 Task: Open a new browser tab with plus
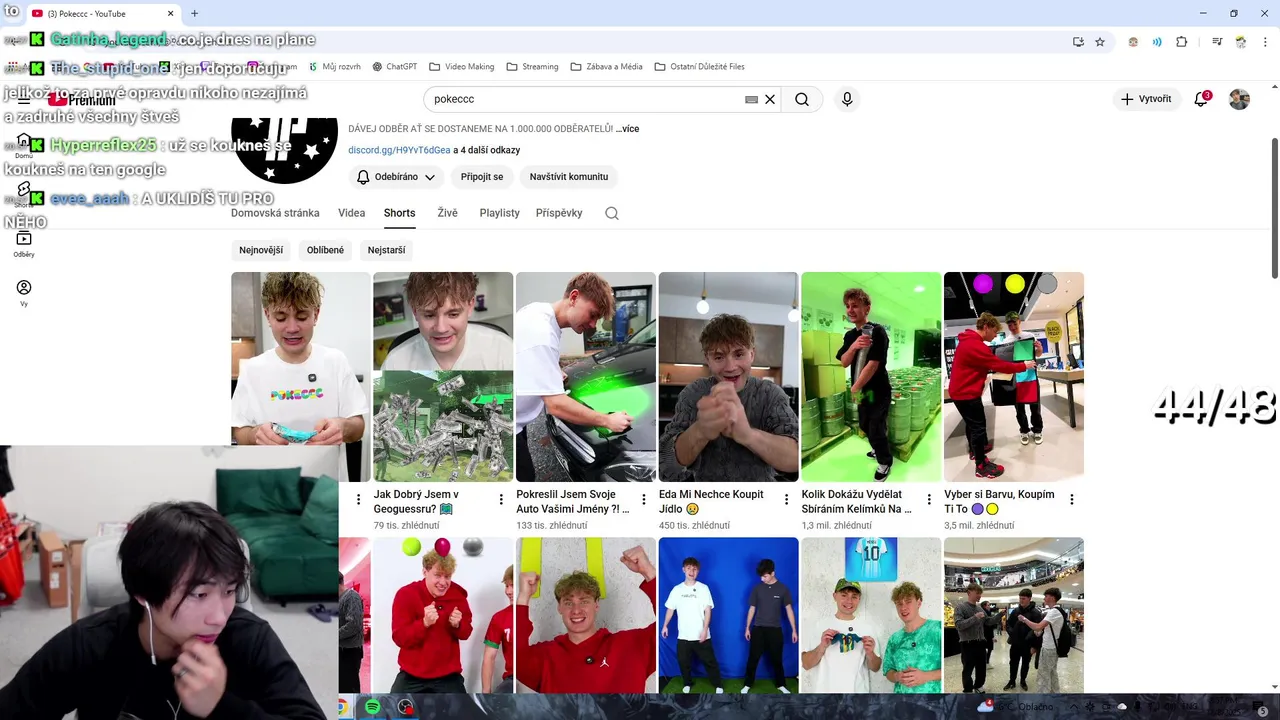pyautogui.click(x=194, y=14)
